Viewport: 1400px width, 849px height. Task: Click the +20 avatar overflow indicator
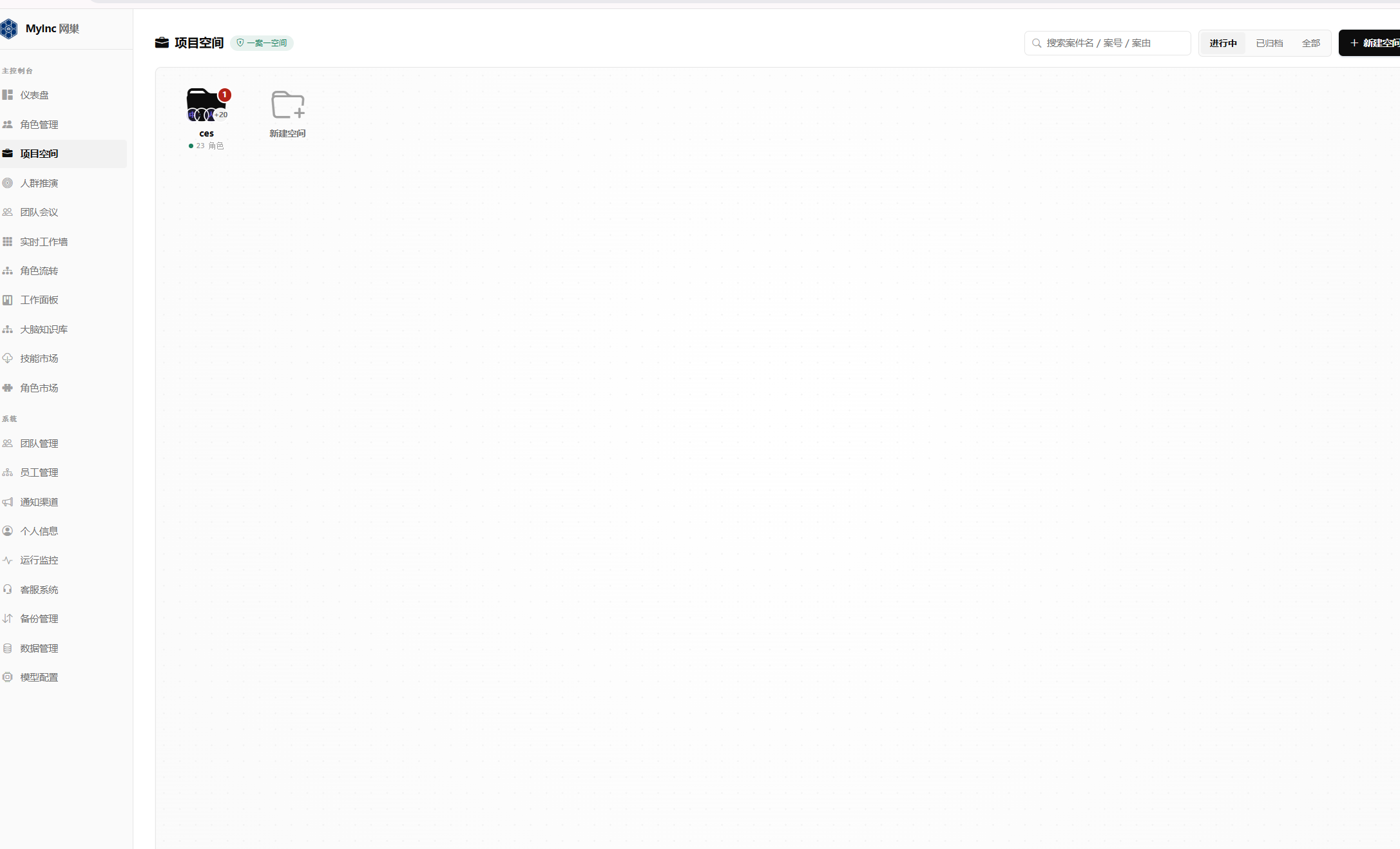(221, 115)
